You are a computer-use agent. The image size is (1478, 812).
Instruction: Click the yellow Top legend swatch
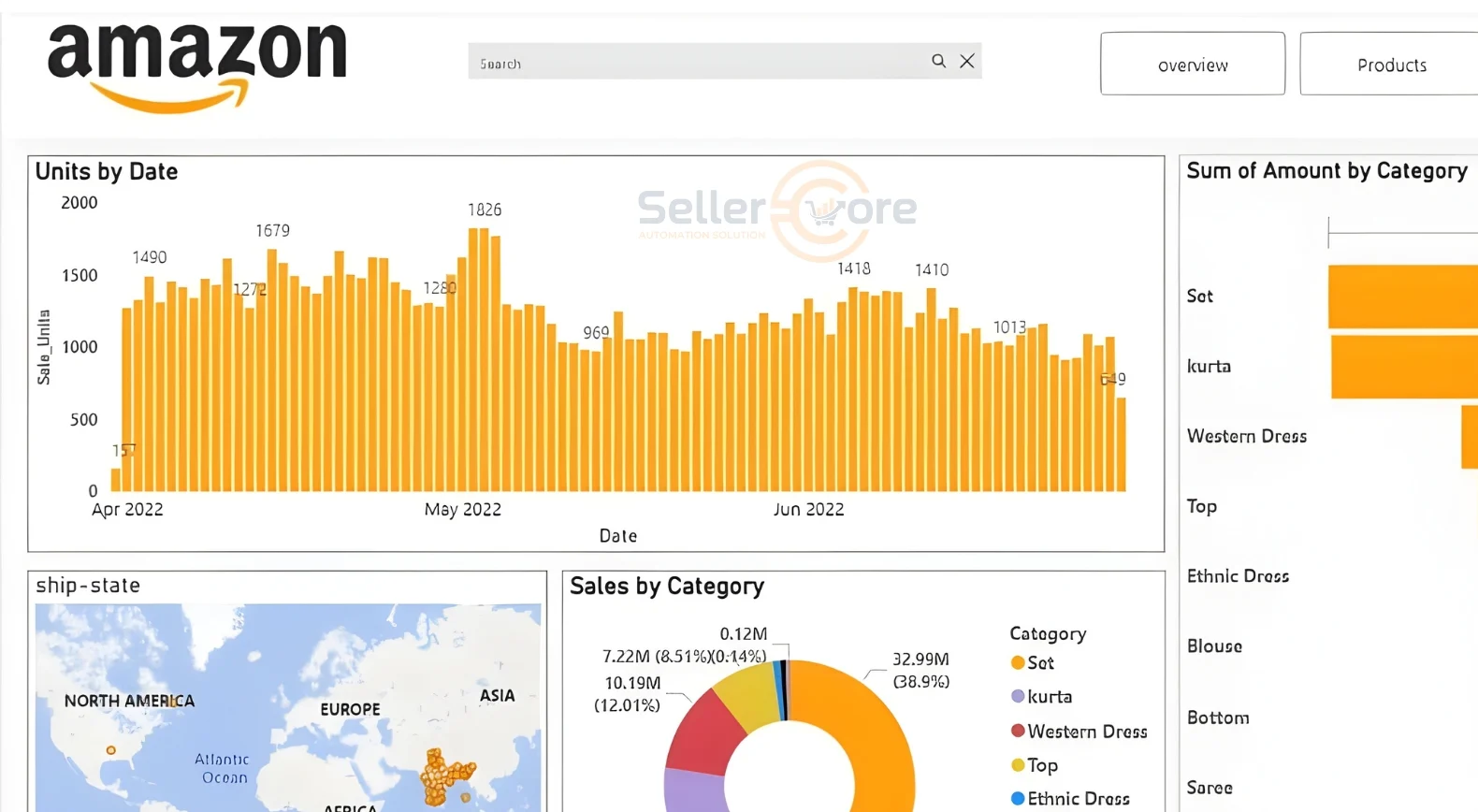pos(1018,765)
